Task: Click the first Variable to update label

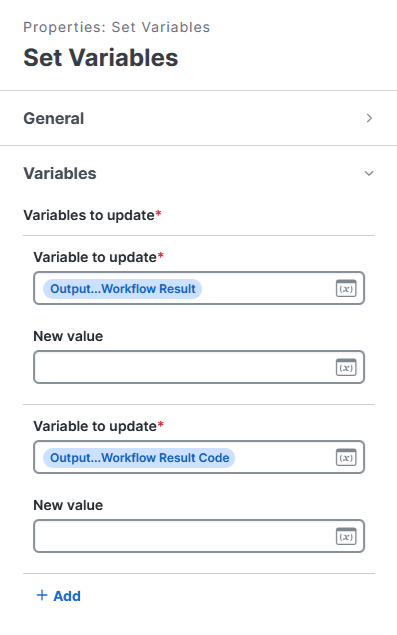Action: tap(98, 257)
